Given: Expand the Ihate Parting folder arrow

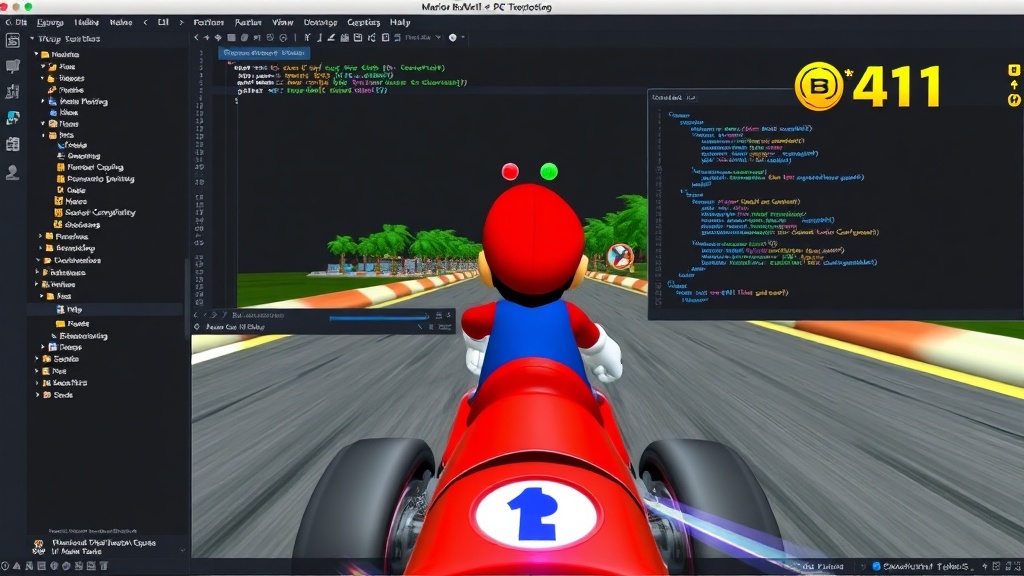Looking at the screenshot, I should 43,101.
